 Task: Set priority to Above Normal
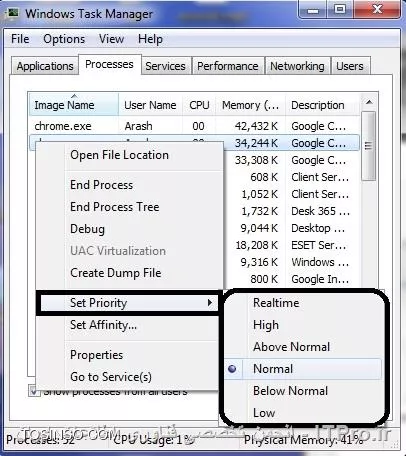[x=304, y=347]
